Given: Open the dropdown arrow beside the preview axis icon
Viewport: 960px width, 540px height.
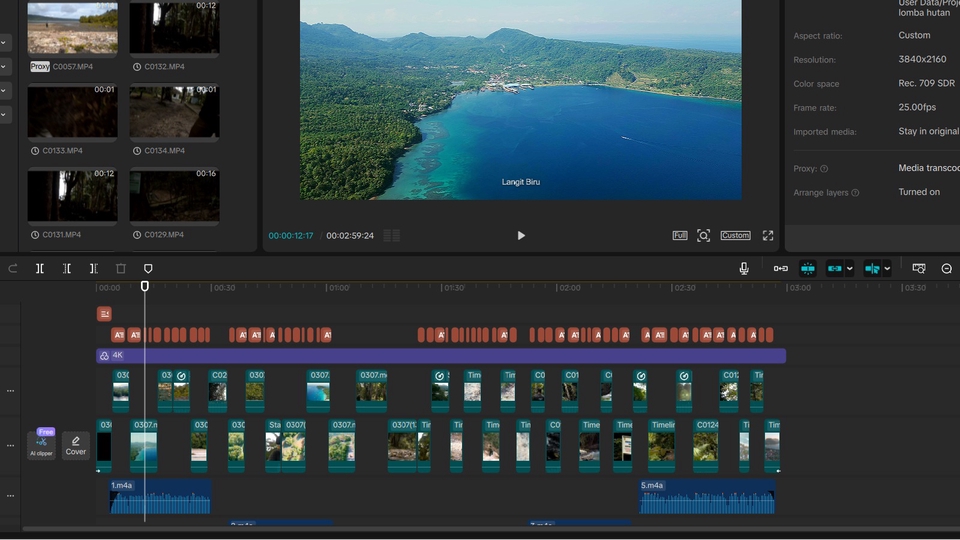Looking at the screenshot, I should point(887,268).
